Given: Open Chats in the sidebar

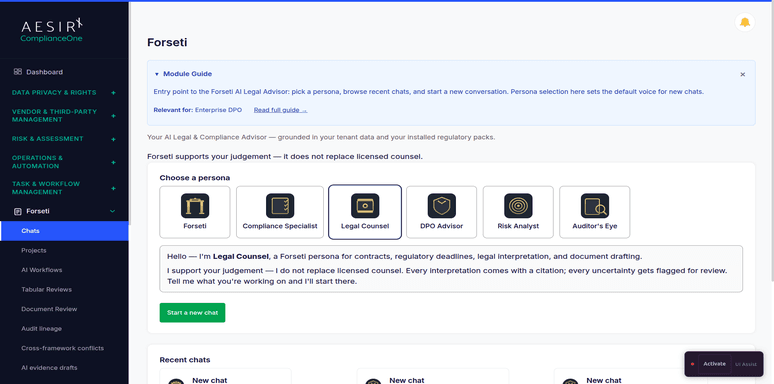Looking at the screenshot, I should (x=64, y=231).
